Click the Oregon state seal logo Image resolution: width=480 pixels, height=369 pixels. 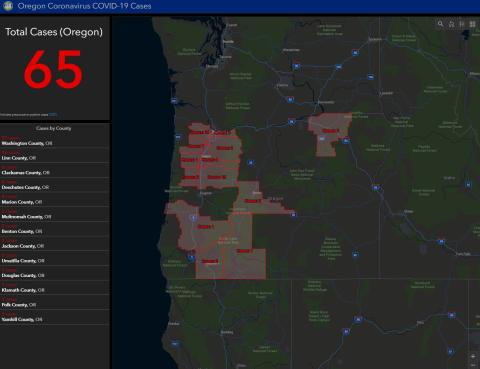[8, 6]
